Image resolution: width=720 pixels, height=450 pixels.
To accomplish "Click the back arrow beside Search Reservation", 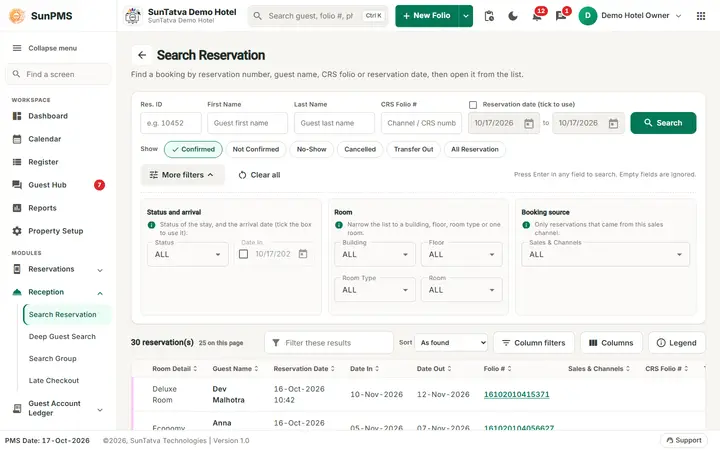I will 142,55.
